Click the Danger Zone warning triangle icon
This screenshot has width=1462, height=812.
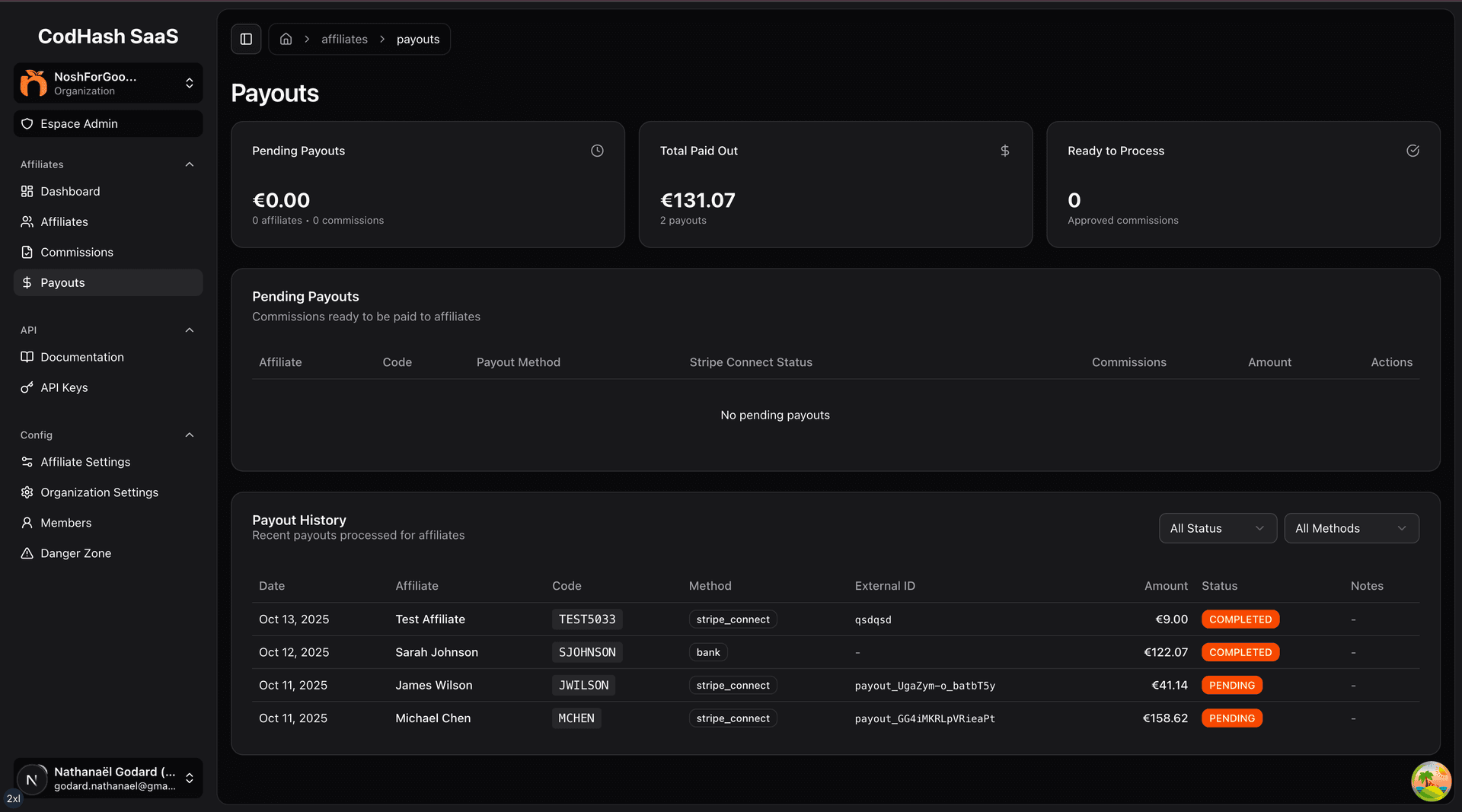click(27, 553)
